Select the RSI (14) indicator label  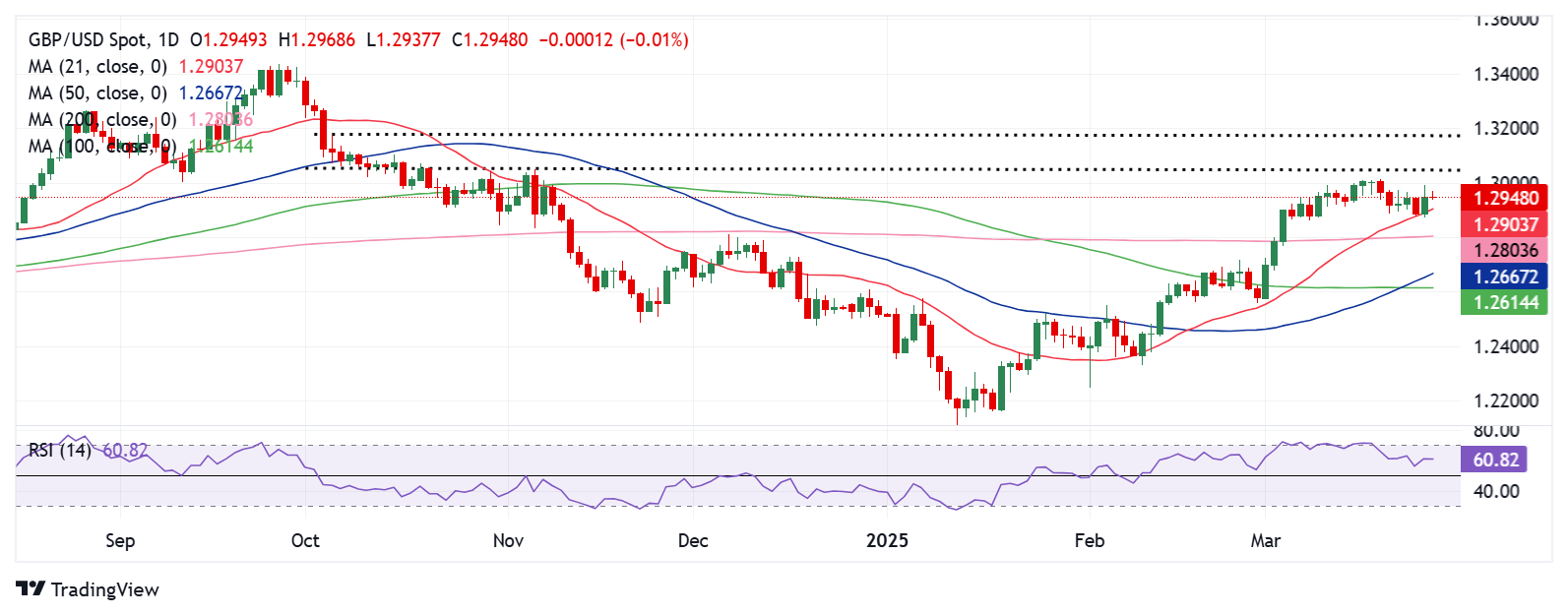tap(59, 451)
